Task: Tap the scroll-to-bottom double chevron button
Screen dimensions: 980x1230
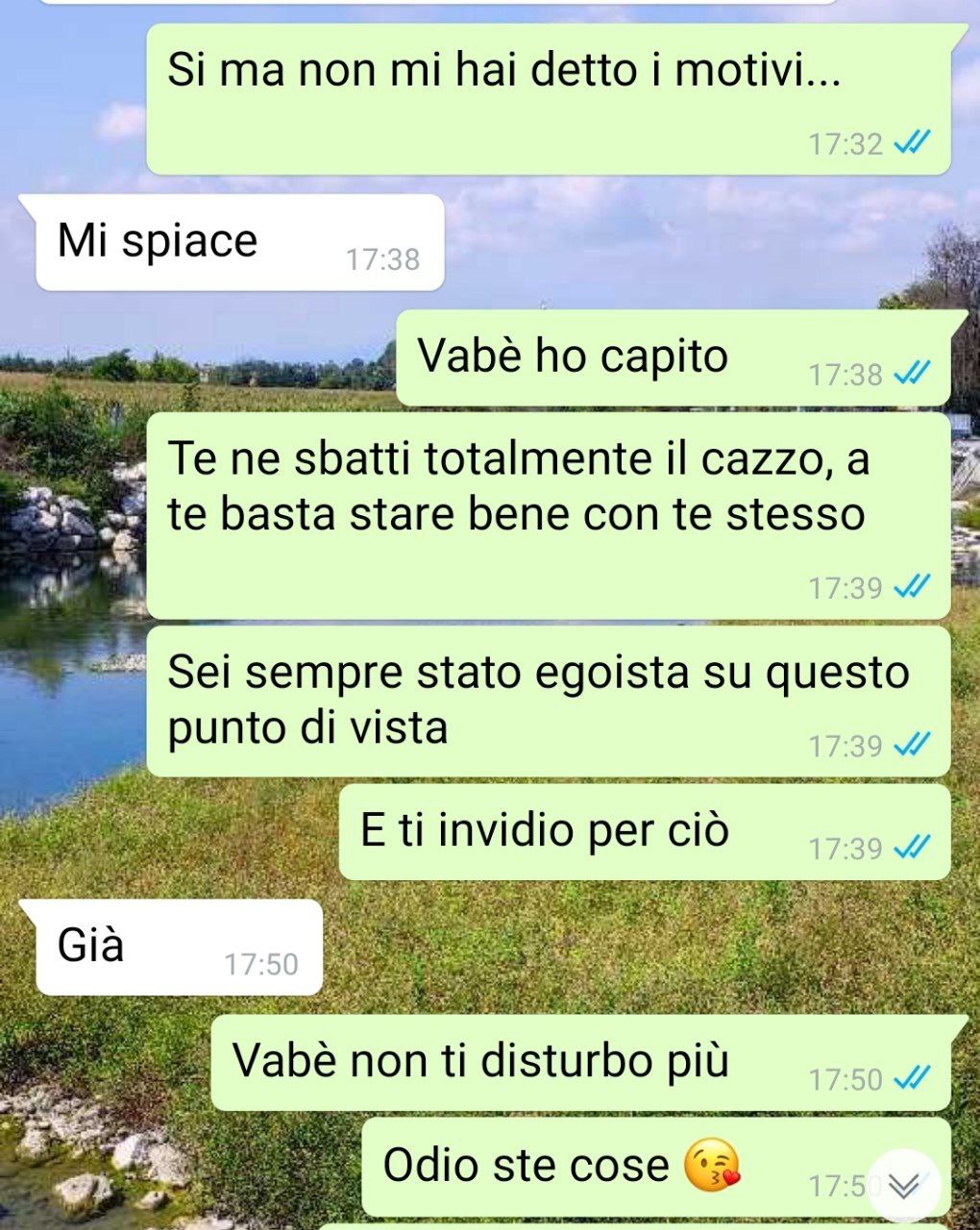Action: [904, 1187]
